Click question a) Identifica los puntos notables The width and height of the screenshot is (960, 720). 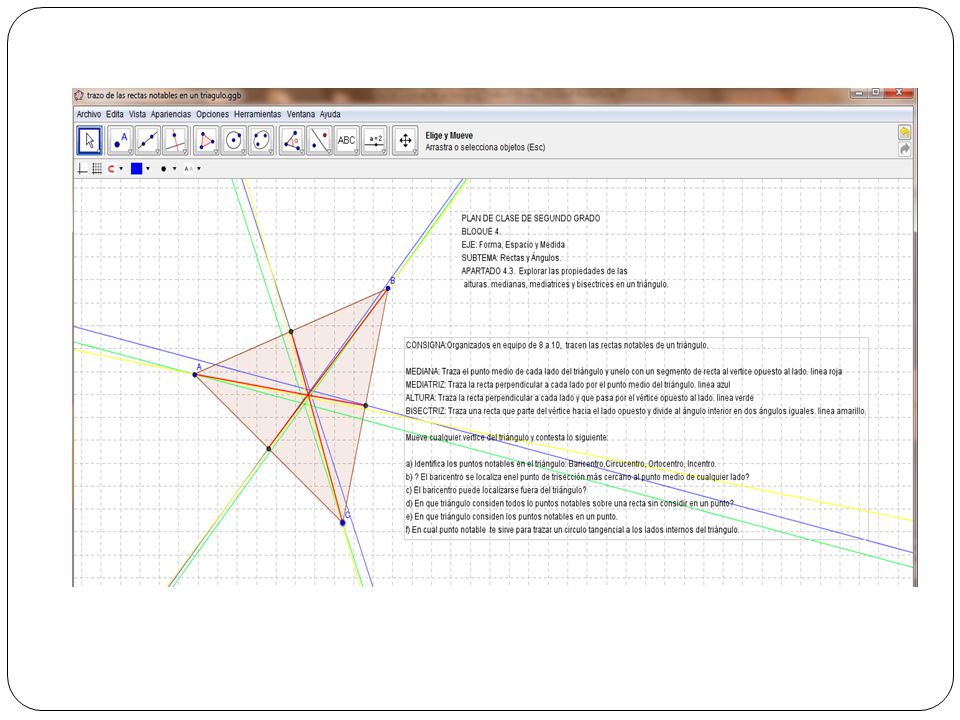pos(560,464)
